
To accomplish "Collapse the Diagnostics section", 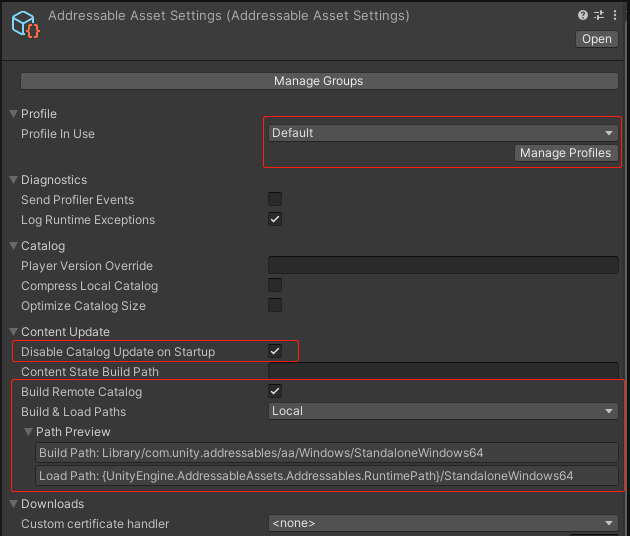I will coord(14,180).
